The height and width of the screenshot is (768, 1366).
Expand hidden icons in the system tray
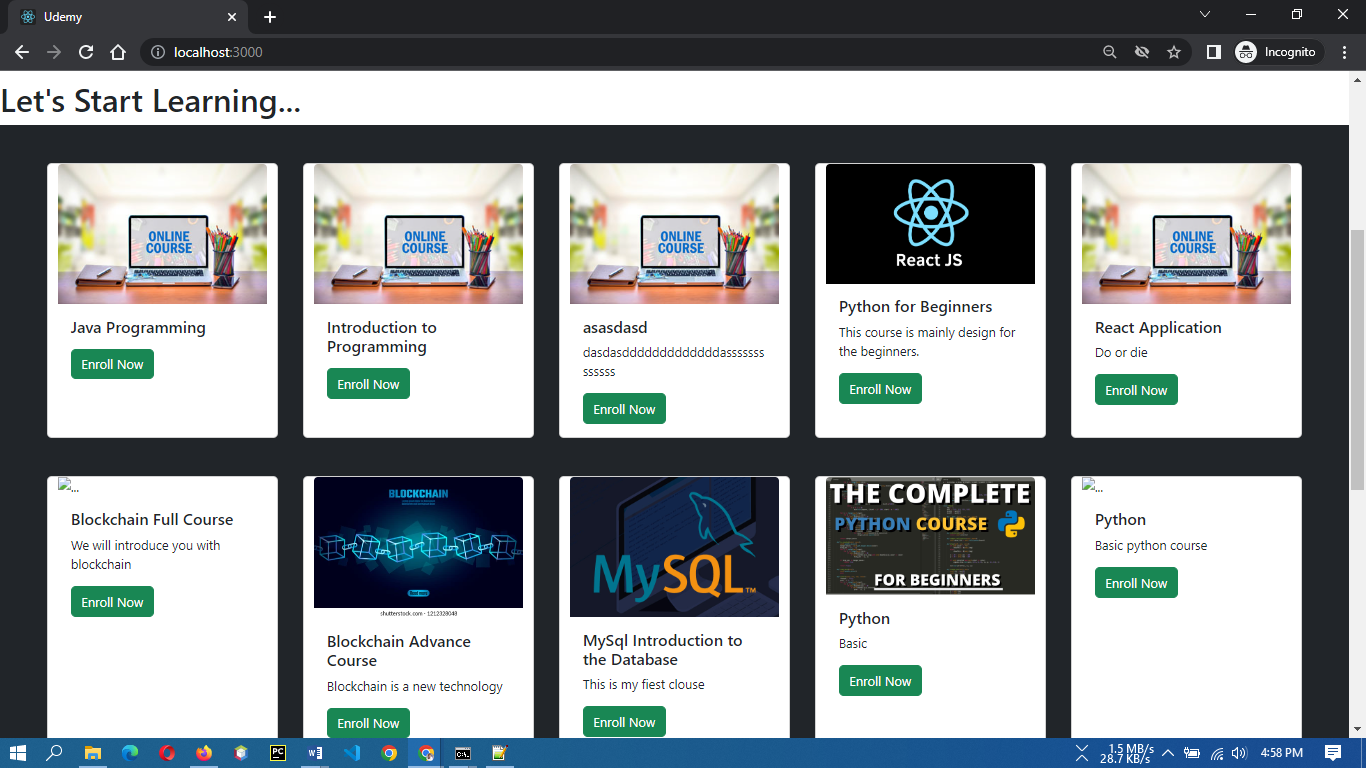[1166, 753]
